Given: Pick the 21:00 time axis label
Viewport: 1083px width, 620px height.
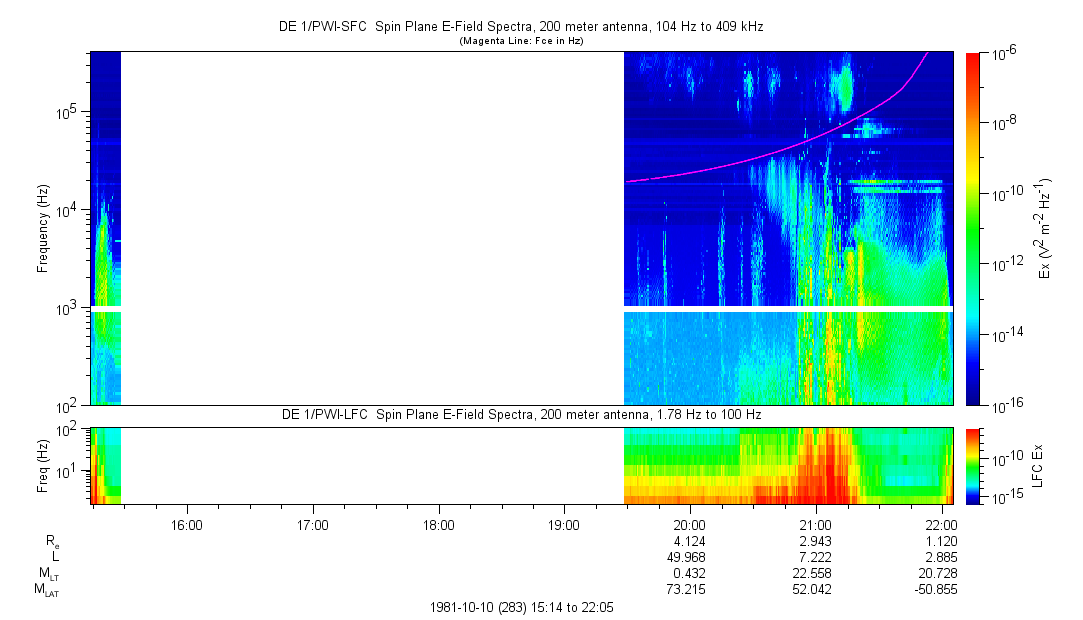Looking at the screenshot, I should [816, 525].
